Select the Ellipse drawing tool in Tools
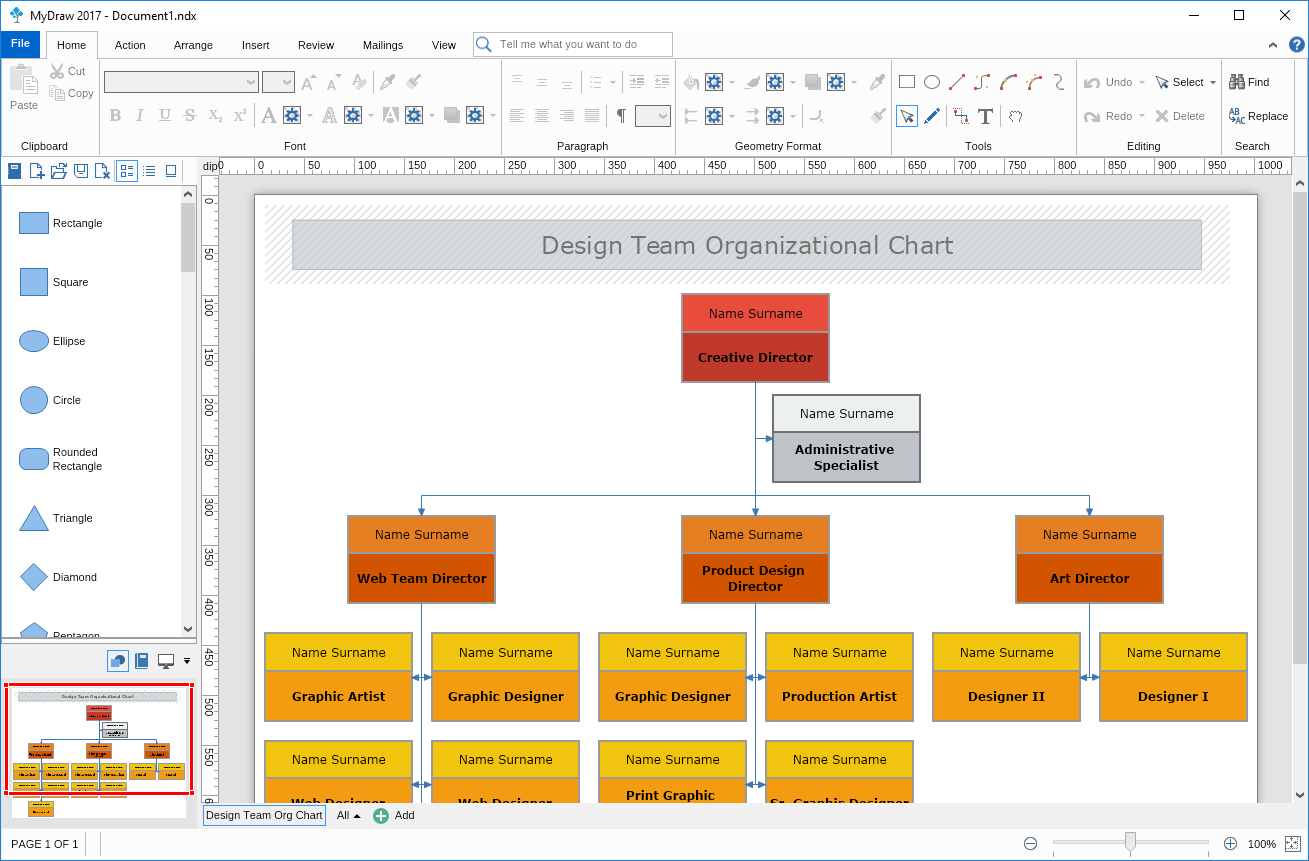Viewport: 1309px width, 861px height. click(932, 82)
